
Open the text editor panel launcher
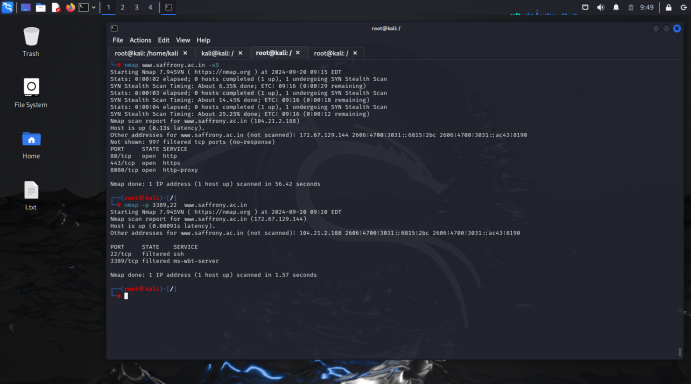click(56, 7)
